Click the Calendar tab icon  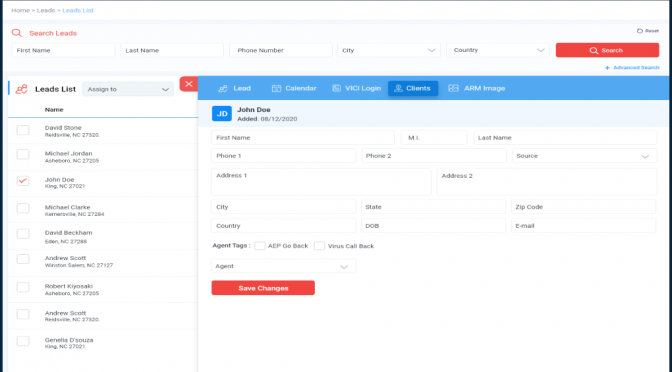(276, 88)
